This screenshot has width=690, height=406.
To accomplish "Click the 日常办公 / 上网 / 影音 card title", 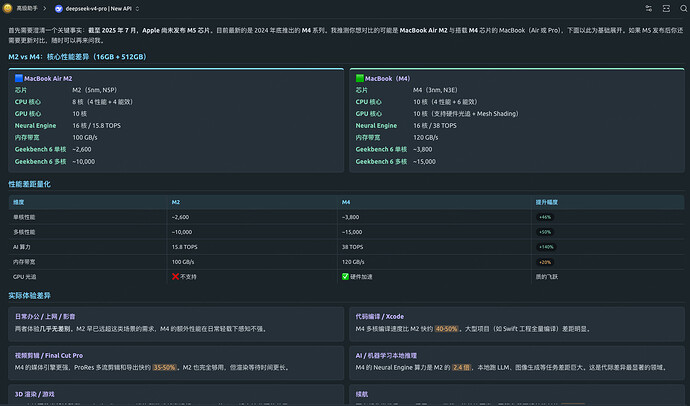I will pyautogui.click(x=45, y=317).
